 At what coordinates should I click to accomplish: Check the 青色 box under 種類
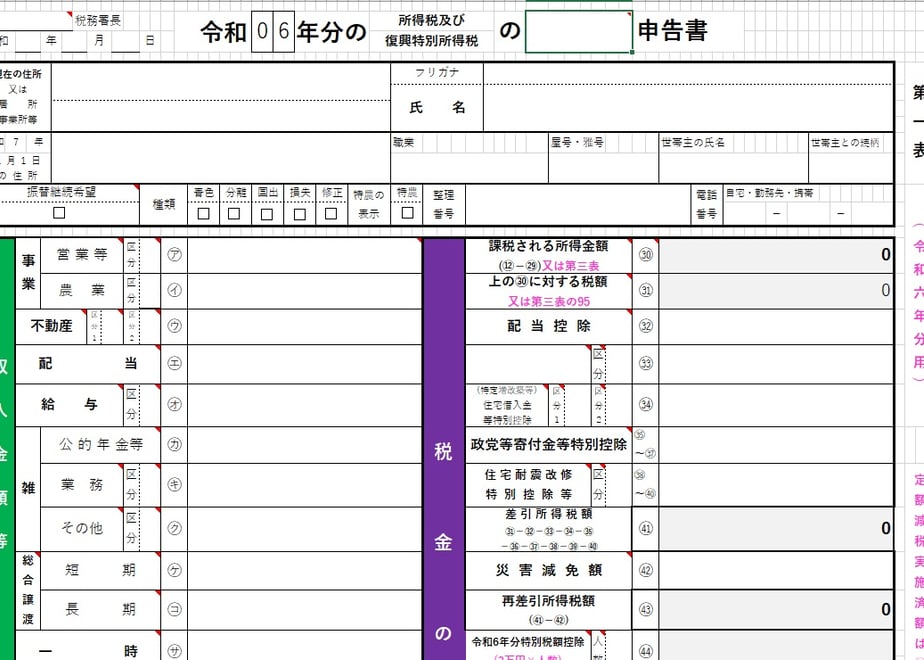pyautogui.click(x=203, y=213)
